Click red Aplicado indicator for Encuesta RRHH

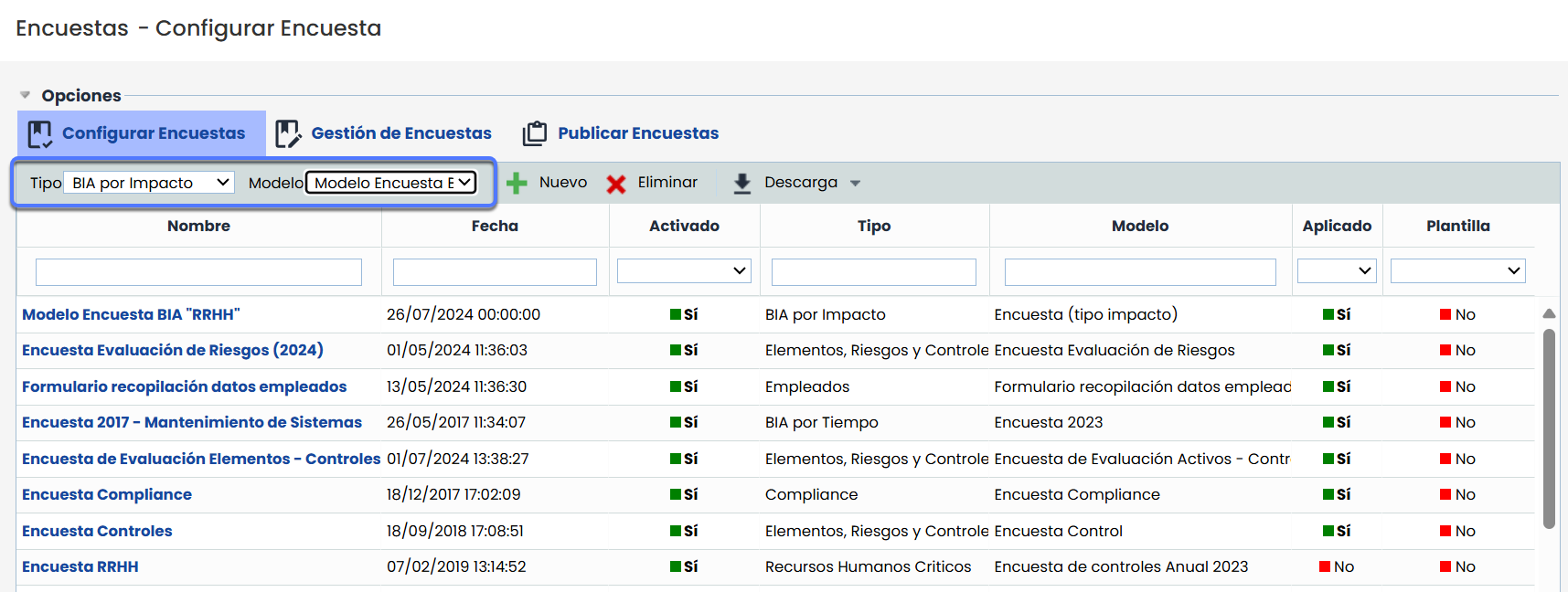[1325, 566]
